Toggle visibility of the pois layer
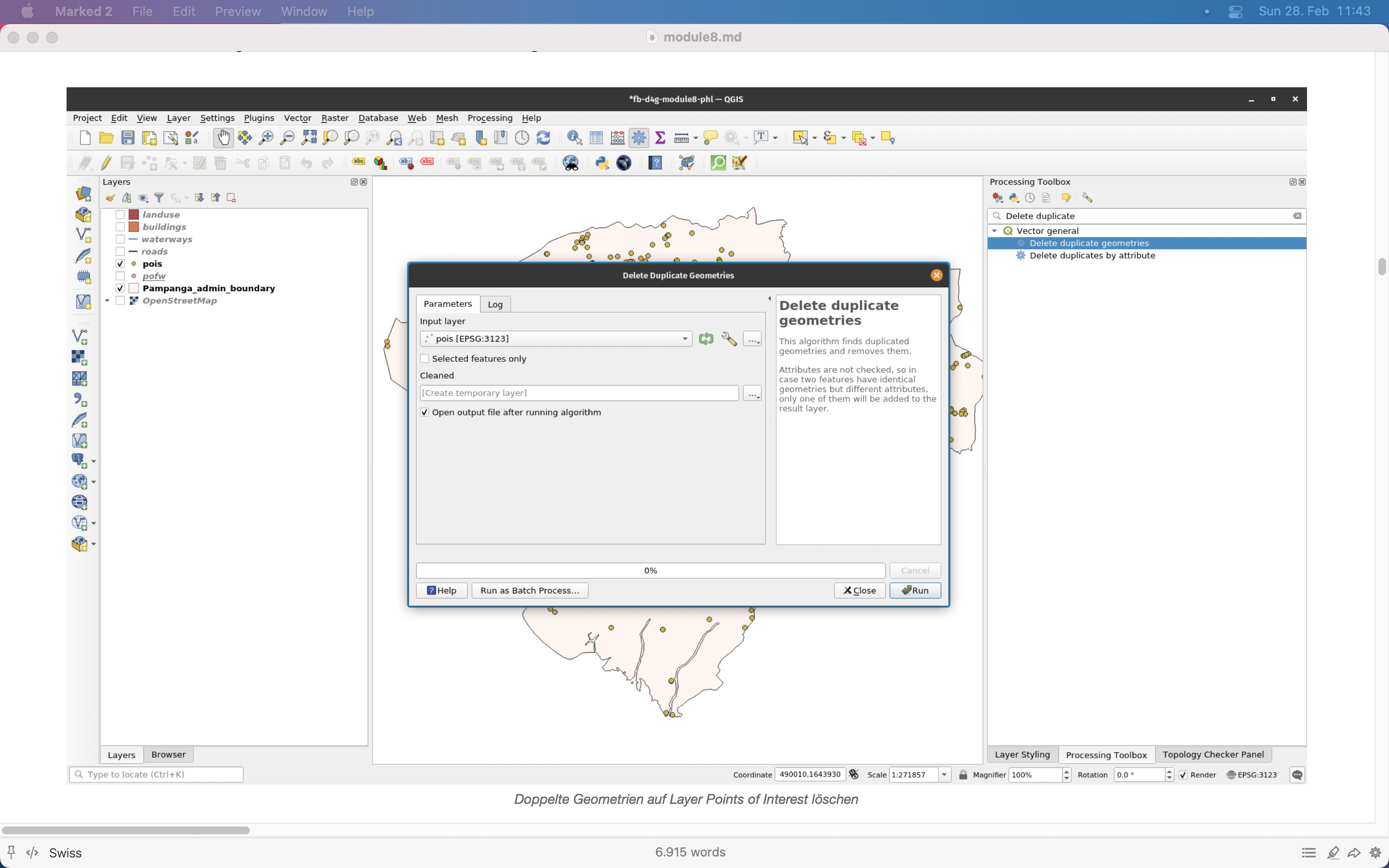Image resolution: width=1389 pixels, height=868 pixels. [119, 263]
